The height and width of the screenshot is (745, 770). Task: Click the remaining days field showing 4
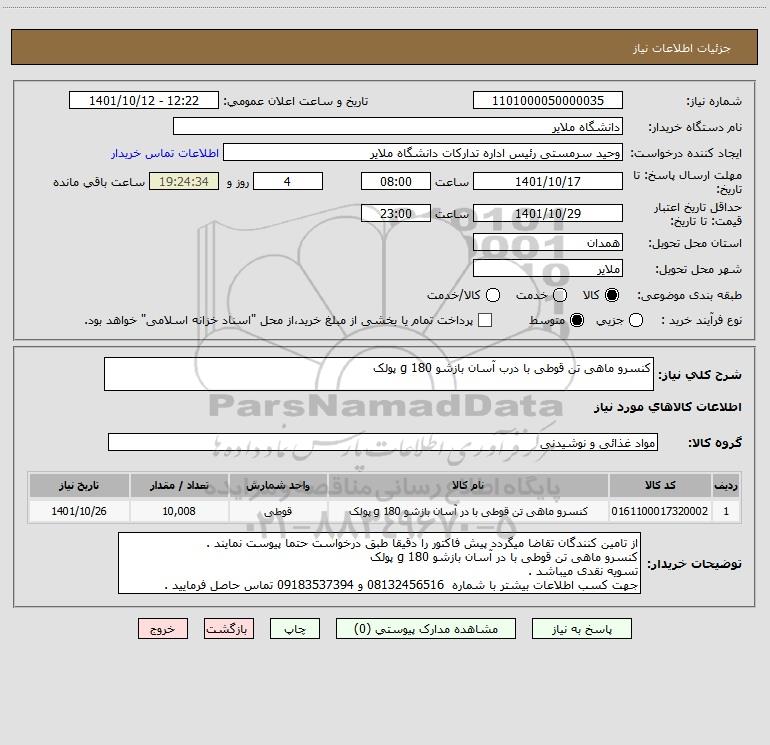click(x=288, y=181)
